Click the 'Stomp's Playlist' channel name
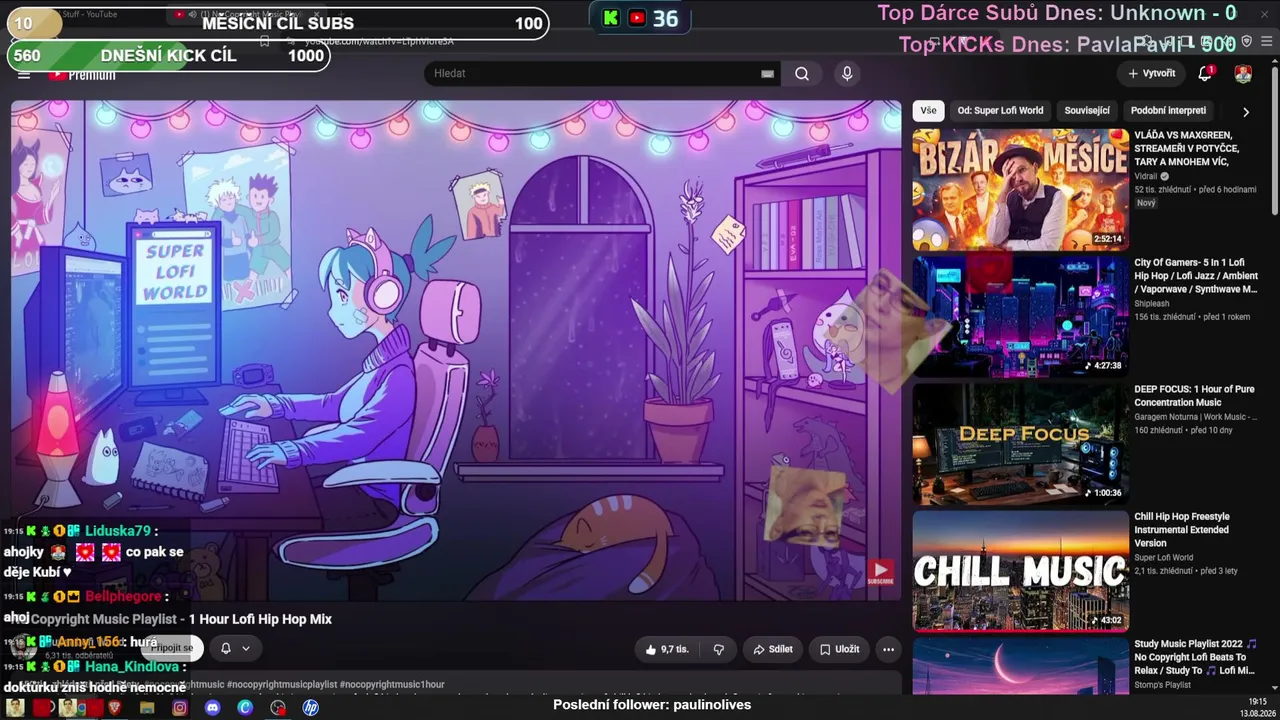The height and width of the screenshot is (720, 1280). 1163,685
